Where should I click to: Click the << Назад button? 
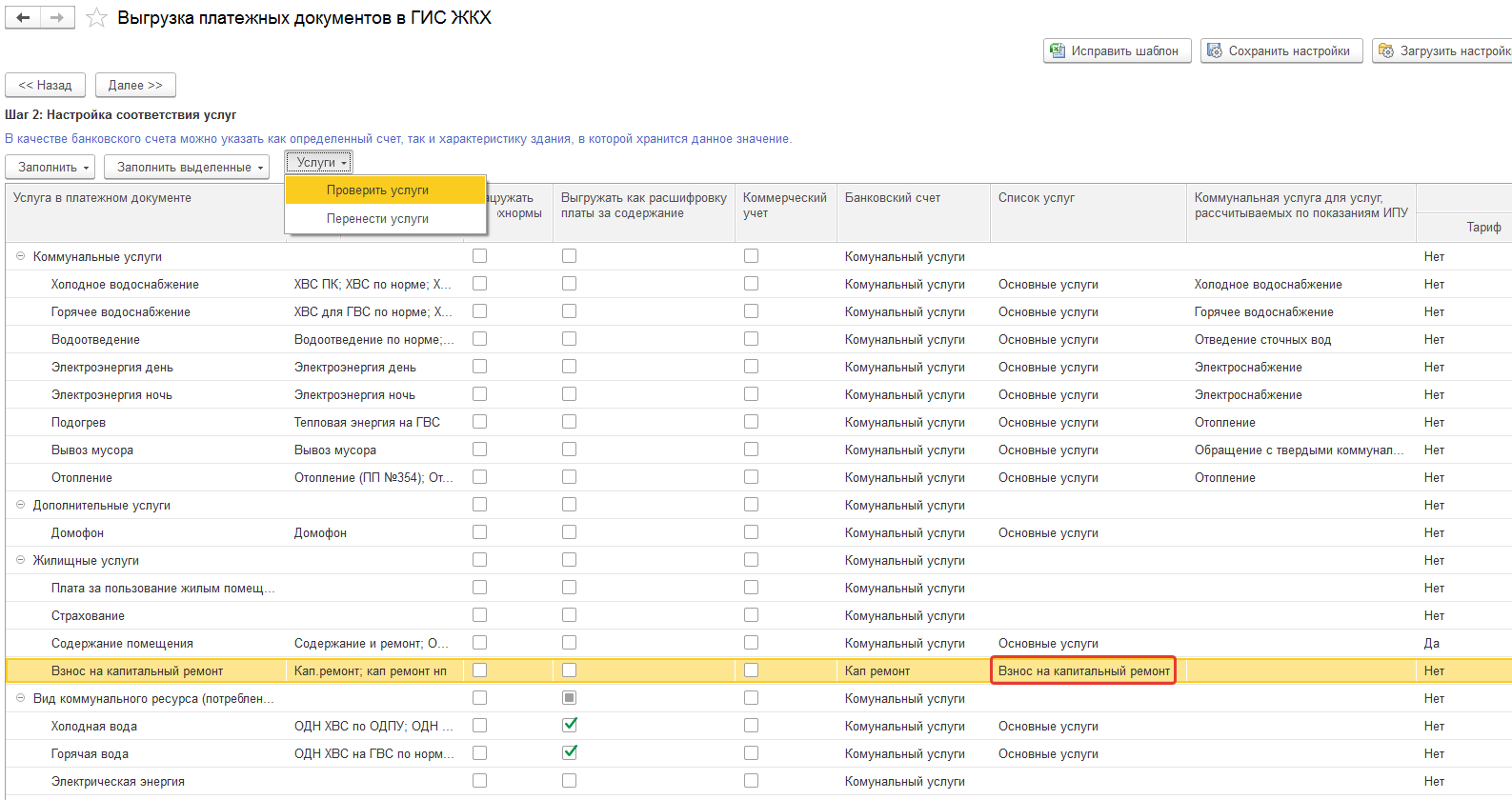46,85
